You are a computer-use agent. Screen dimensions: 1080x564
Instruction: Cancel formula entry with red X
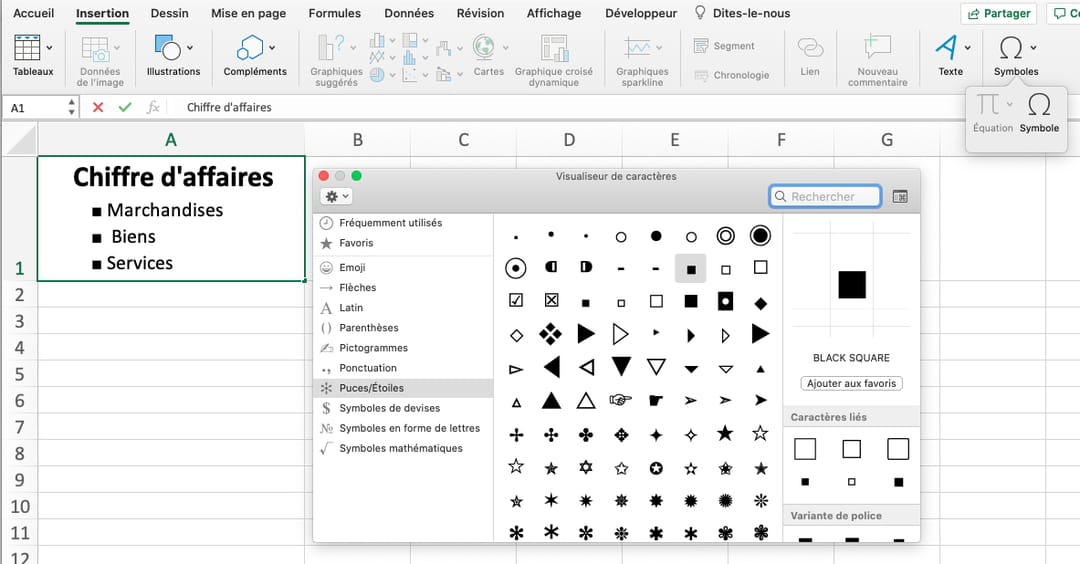click(x=98, y=107)
